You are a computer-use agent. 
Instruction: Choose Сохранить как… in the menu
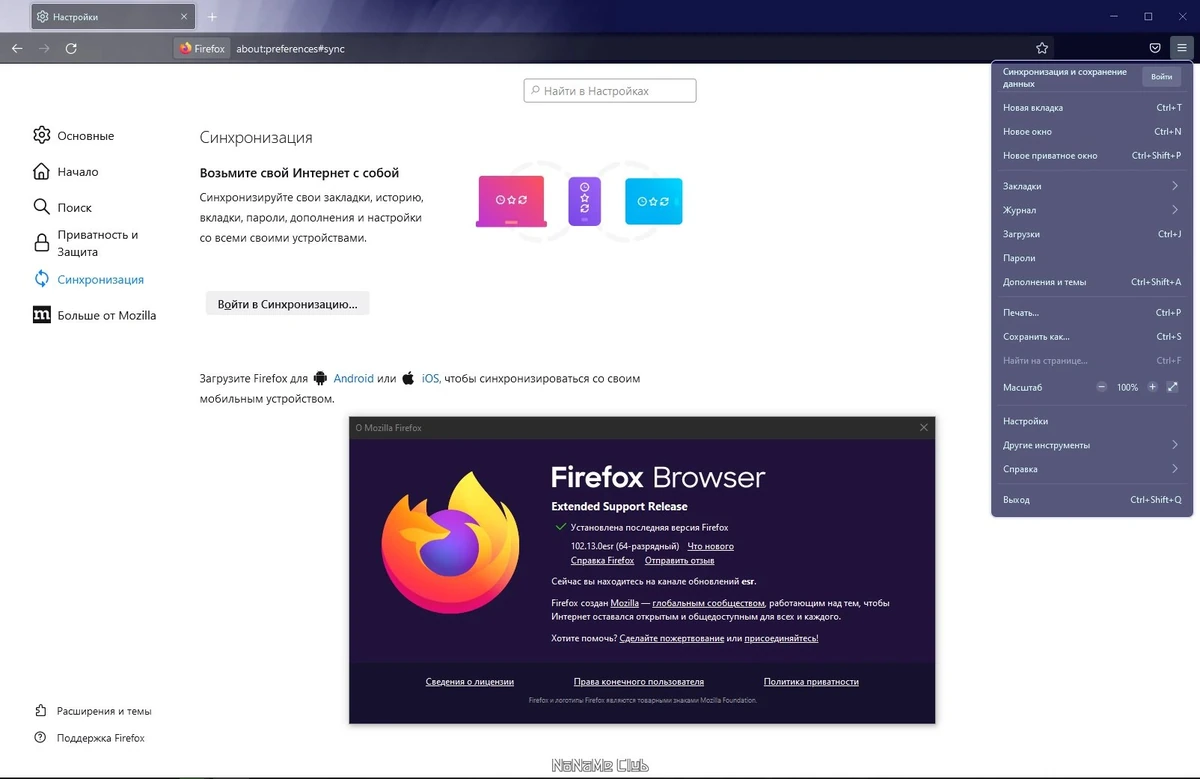click(1092, 337)
